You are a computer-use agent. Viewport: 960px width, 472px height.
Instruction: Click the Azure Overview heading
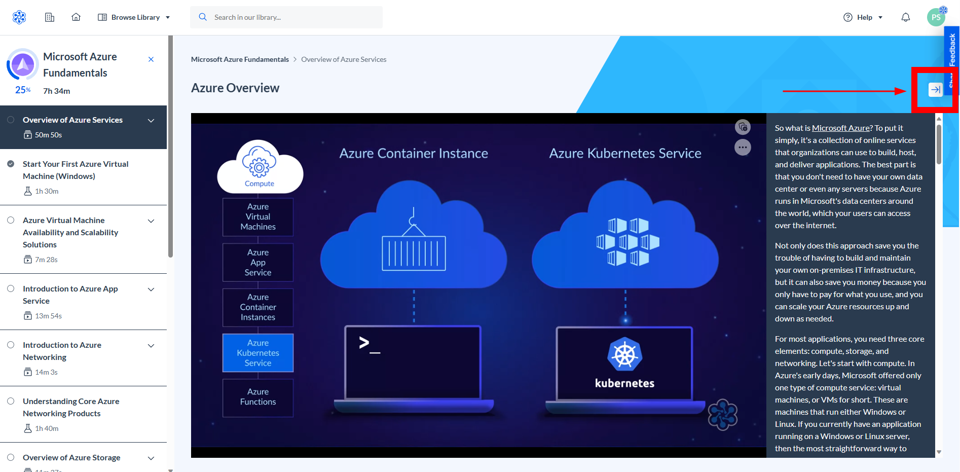point(235,88)
